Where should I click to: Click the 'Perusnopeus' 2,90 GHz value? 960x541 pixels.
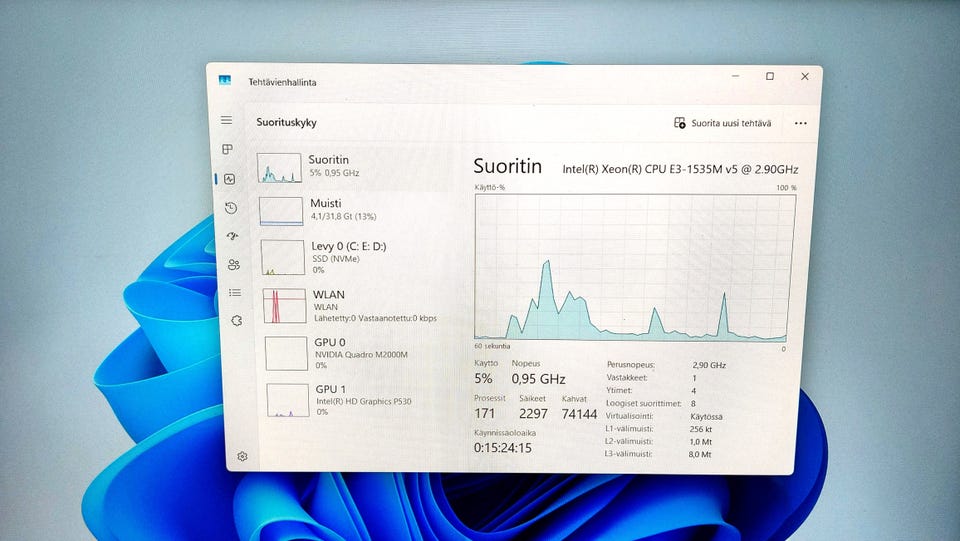(x=709, y=365)
